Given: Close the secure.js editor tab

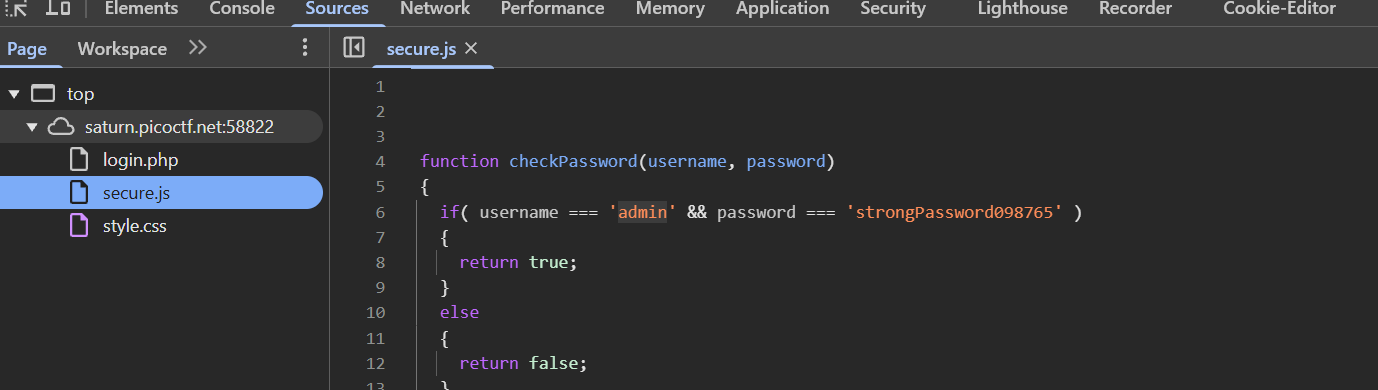Looking at the screenshot, I should (471, 48).
